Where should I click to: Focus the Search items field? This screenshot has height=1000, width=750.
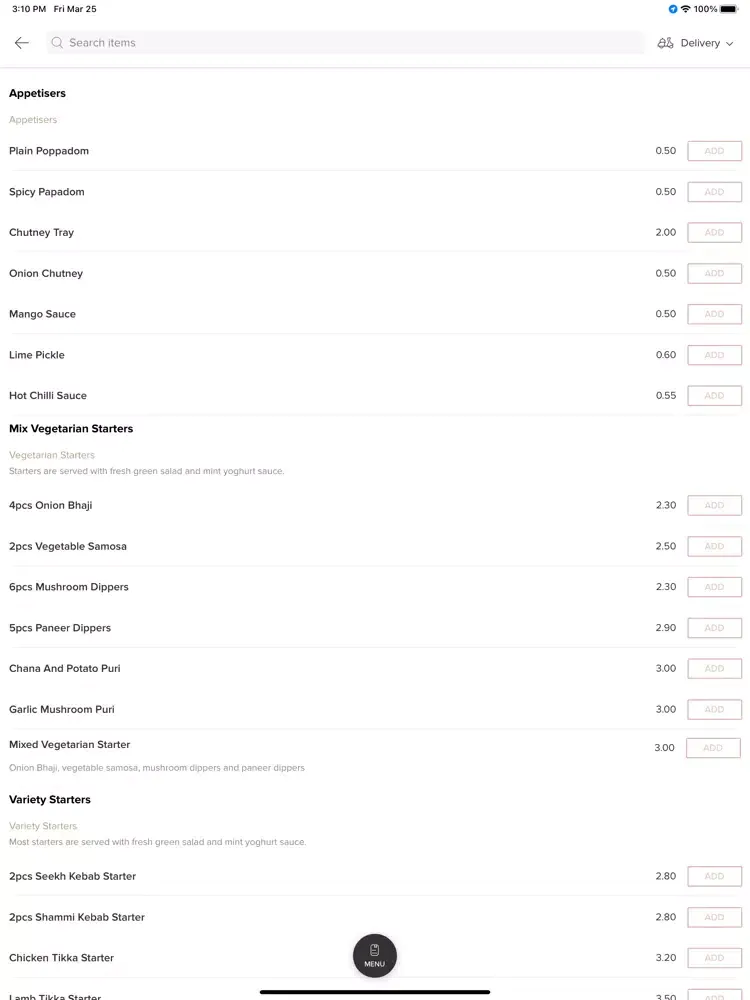(345, 43)
